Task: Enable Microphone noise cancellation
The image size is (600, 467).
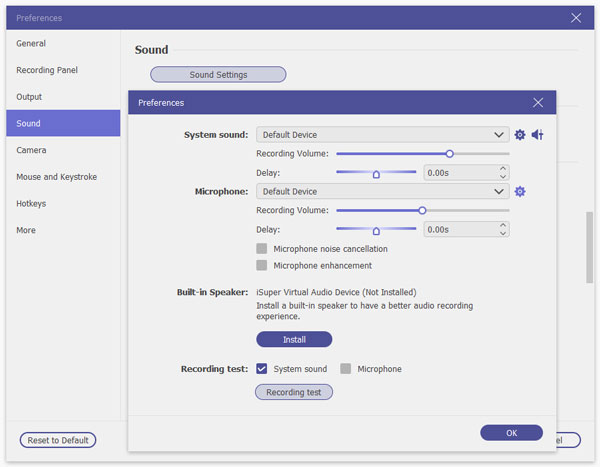Action: [262, 249]
